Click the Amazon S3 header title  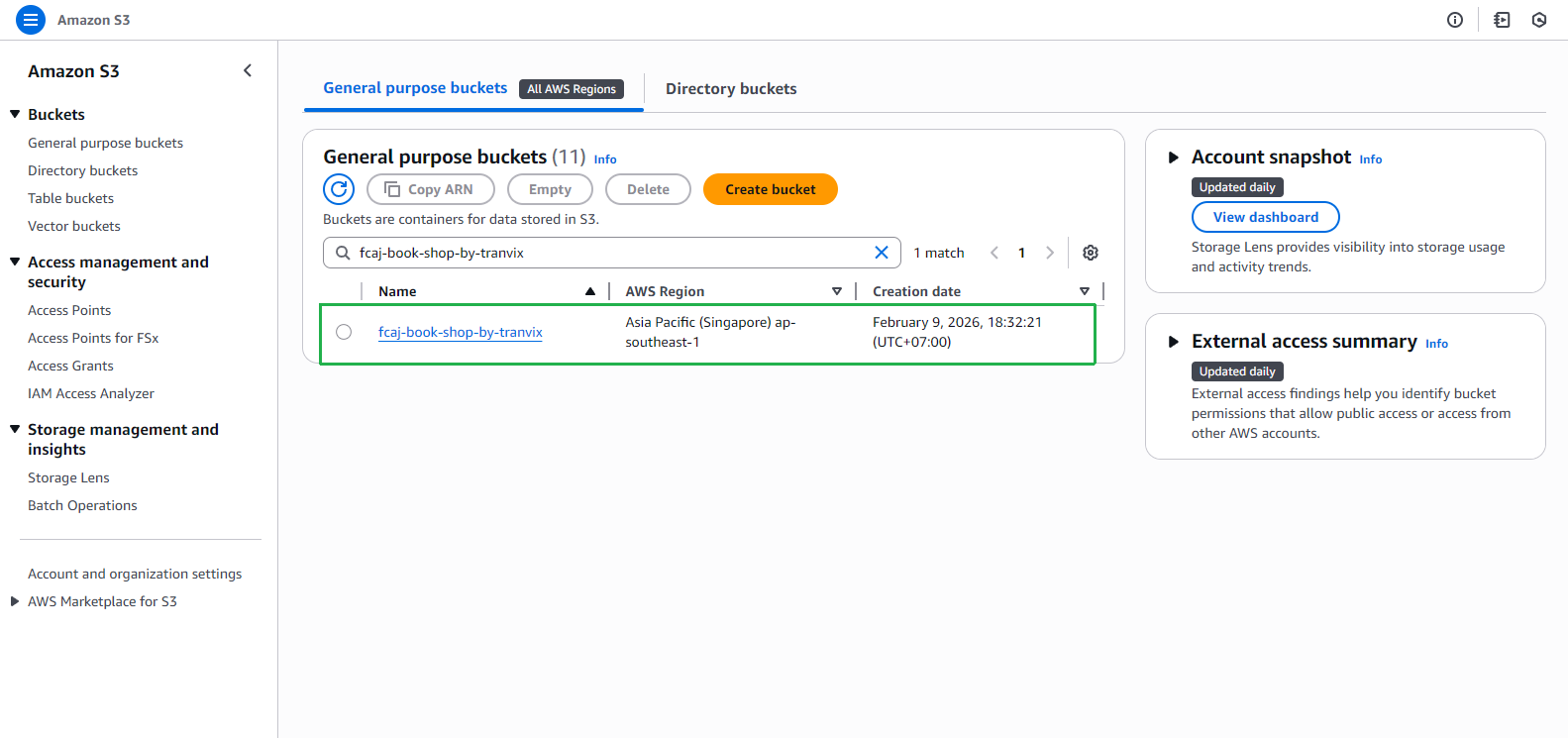pos(93,20)
